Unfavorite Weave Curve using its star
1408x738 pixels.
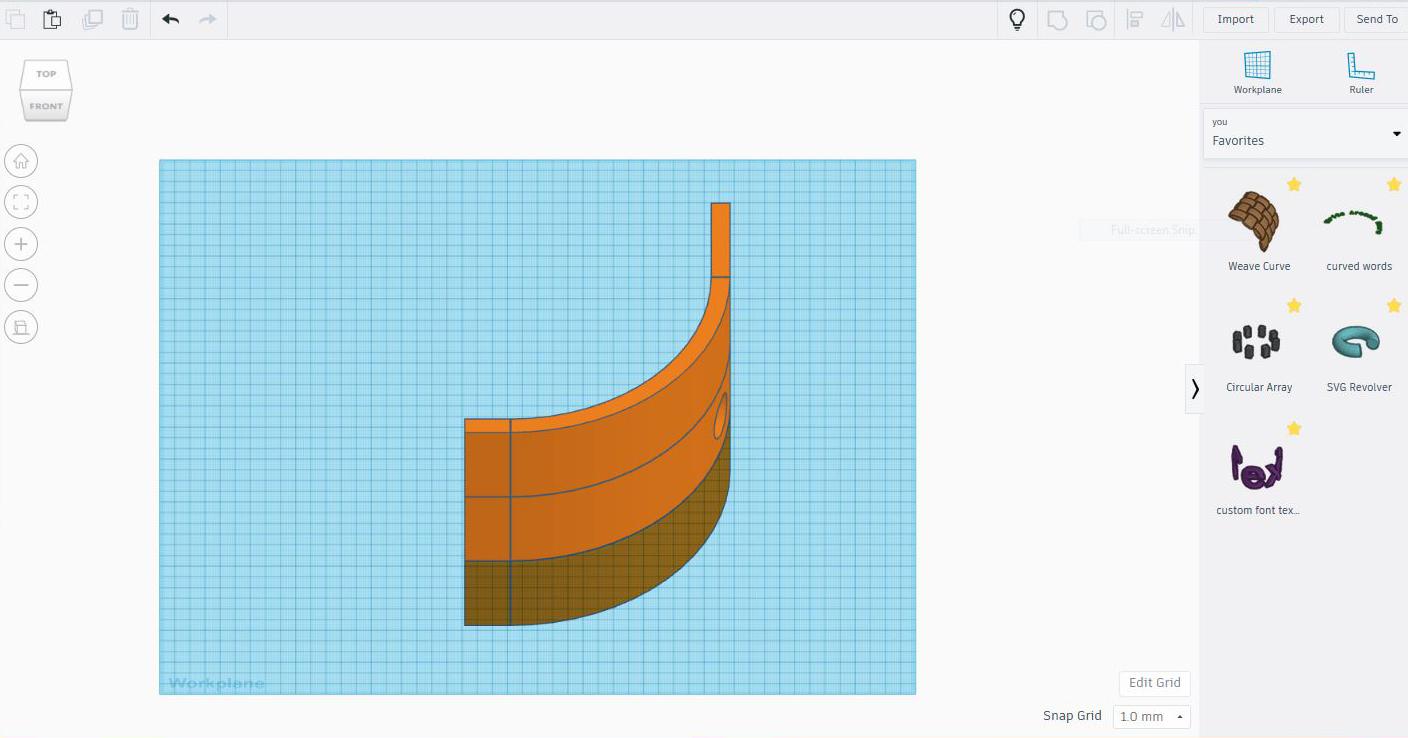pyautogui.click(x=1294, y=184)
